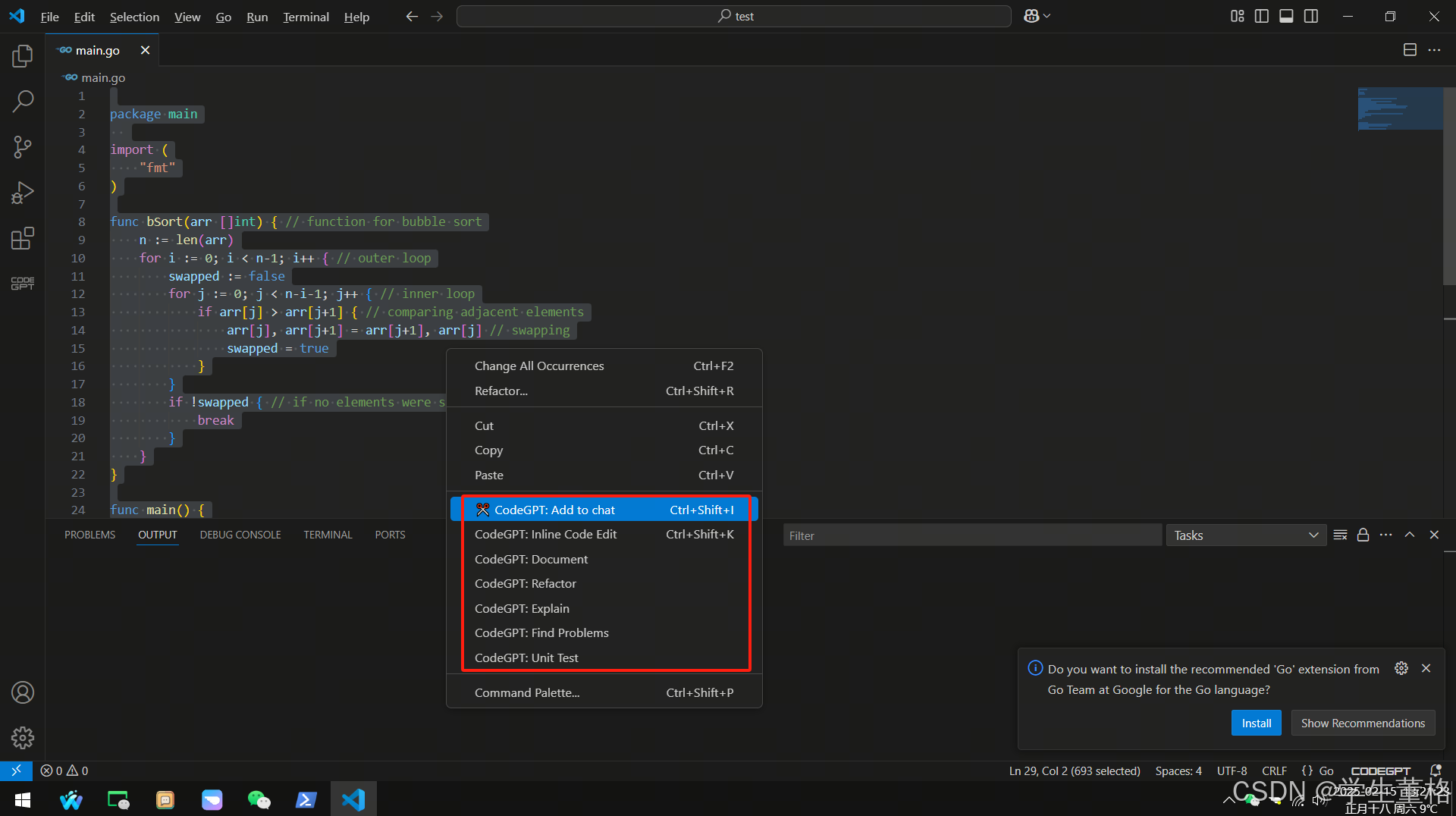Clear the output panel
Image resolution: width=1456 pixels, height=816 pixels.
tap(1340, 535)
